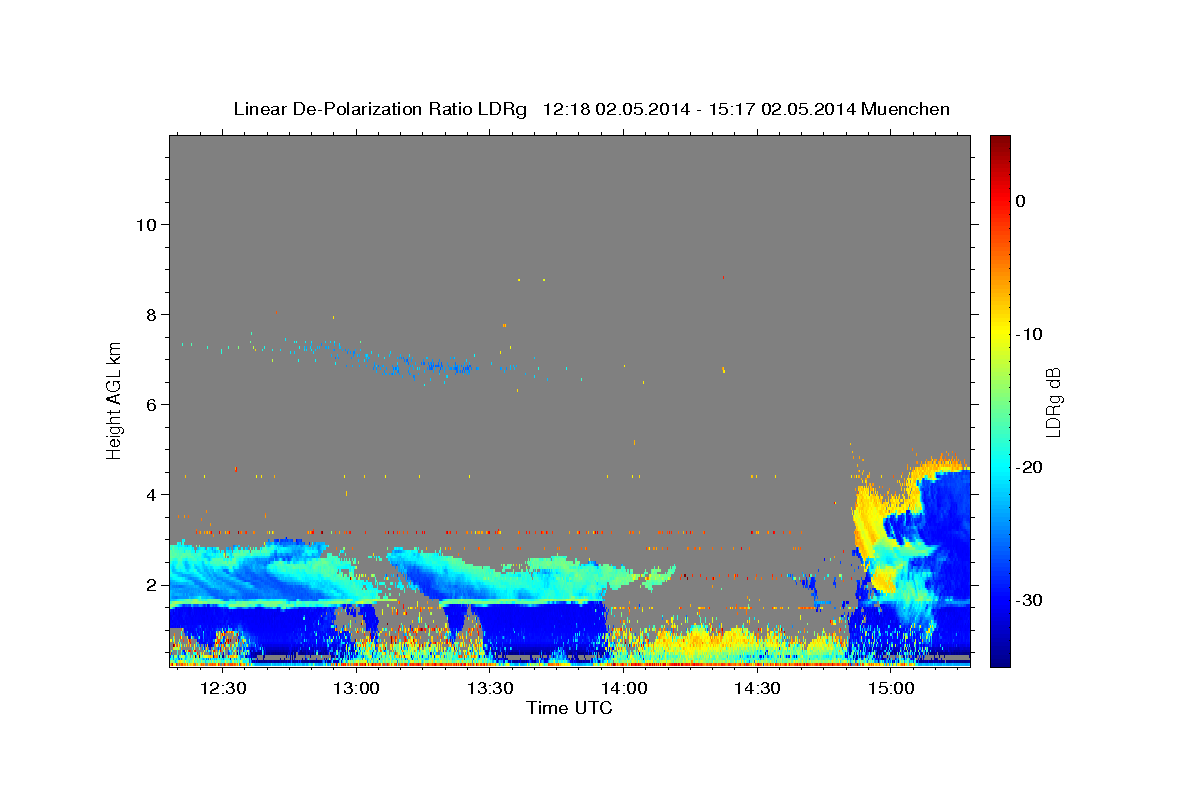This screenshot has height=800, width=1200.
Task: Click the 'LDRg dB' colorbar label
Action: pyautogui.click(x=1053, y=402)
